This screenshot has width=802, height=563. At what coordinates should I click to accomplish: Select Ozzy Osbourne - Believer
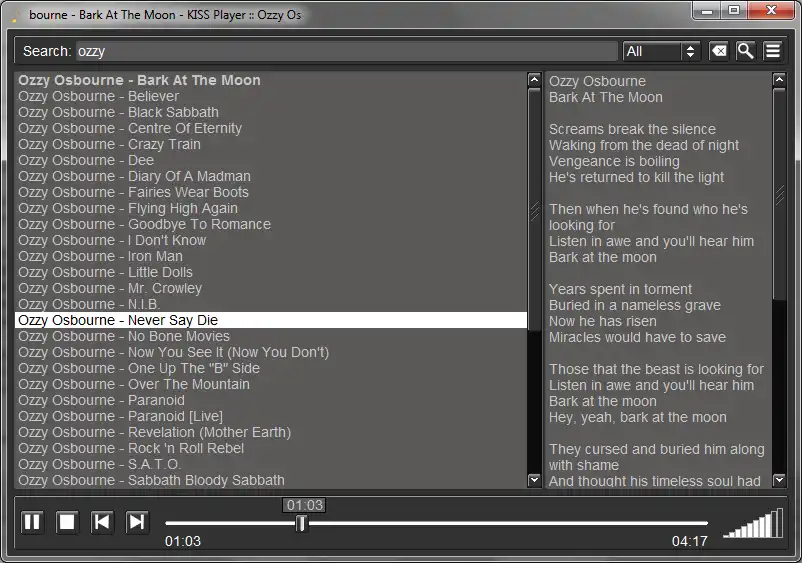[x=271, y=96]
